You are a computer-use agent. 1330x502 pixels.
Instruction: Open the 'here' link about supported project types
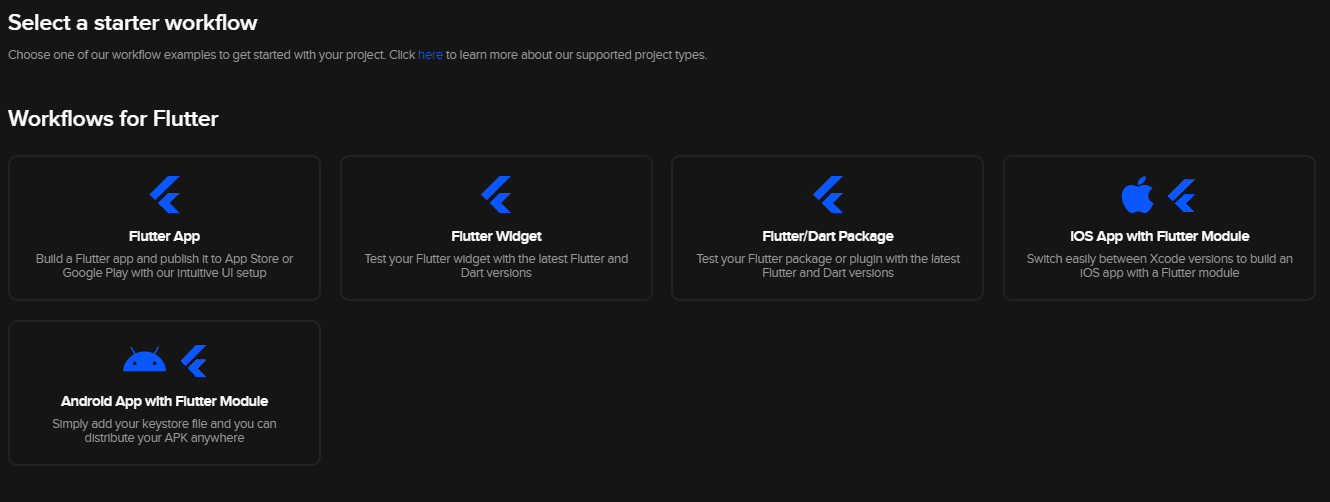pos(430,55)
